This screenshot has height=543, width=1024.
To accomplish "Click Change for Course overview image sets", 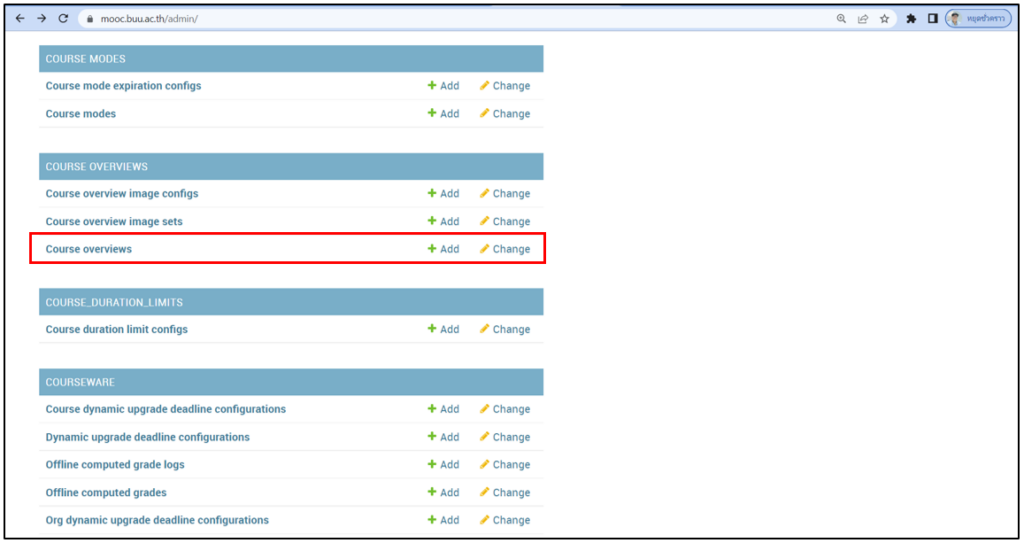I will (x=505, y=222).
